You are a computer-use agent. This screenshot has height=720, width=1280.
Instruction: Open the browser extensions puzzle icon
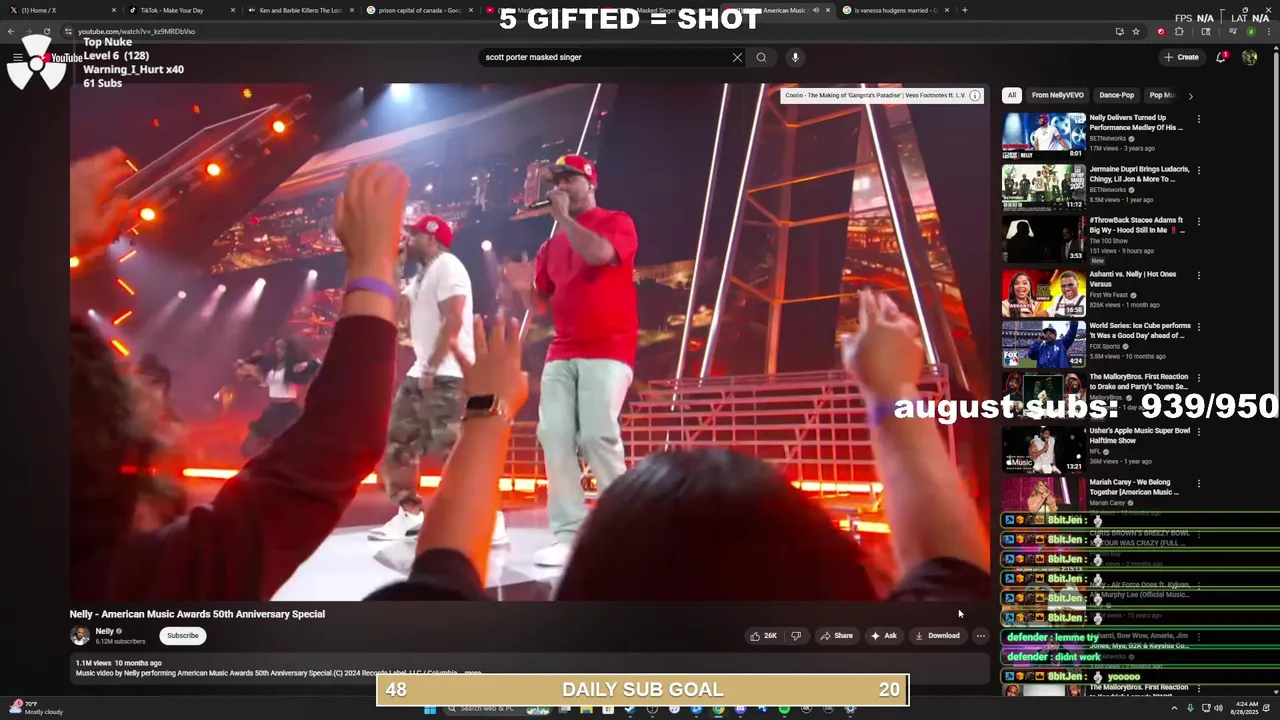pyautogui.click(x=1178, y=31)
